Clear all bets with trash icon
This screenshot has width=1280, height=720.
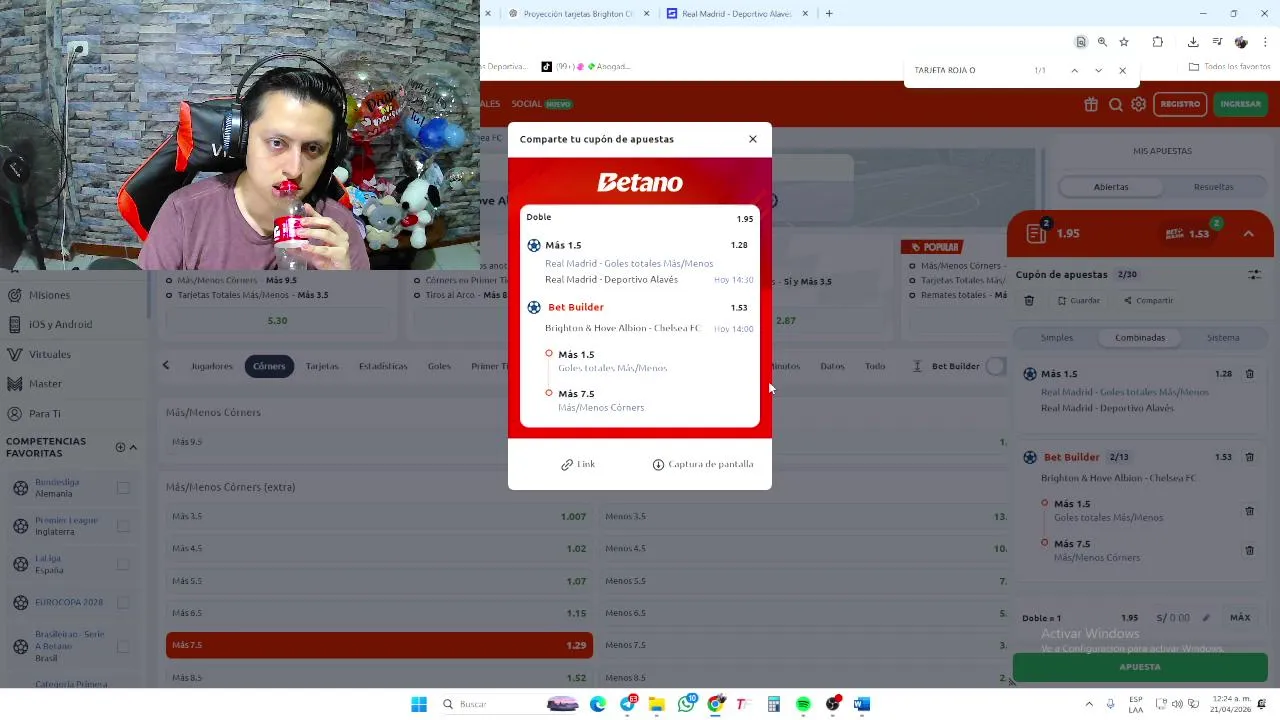[1029, 300]
